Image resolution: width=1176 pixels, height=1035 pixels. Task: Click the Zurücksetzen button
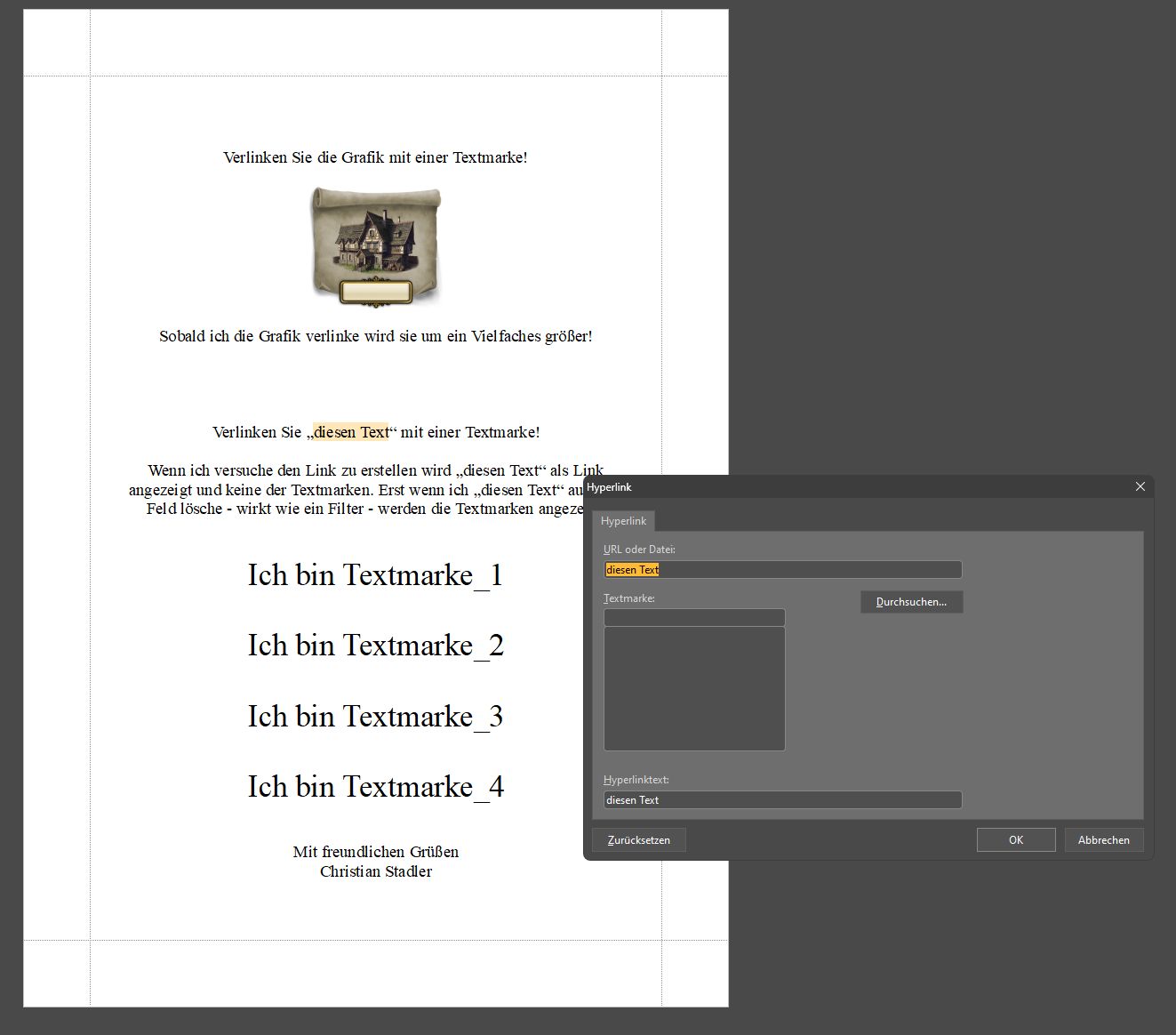click(x=639, y=840)
